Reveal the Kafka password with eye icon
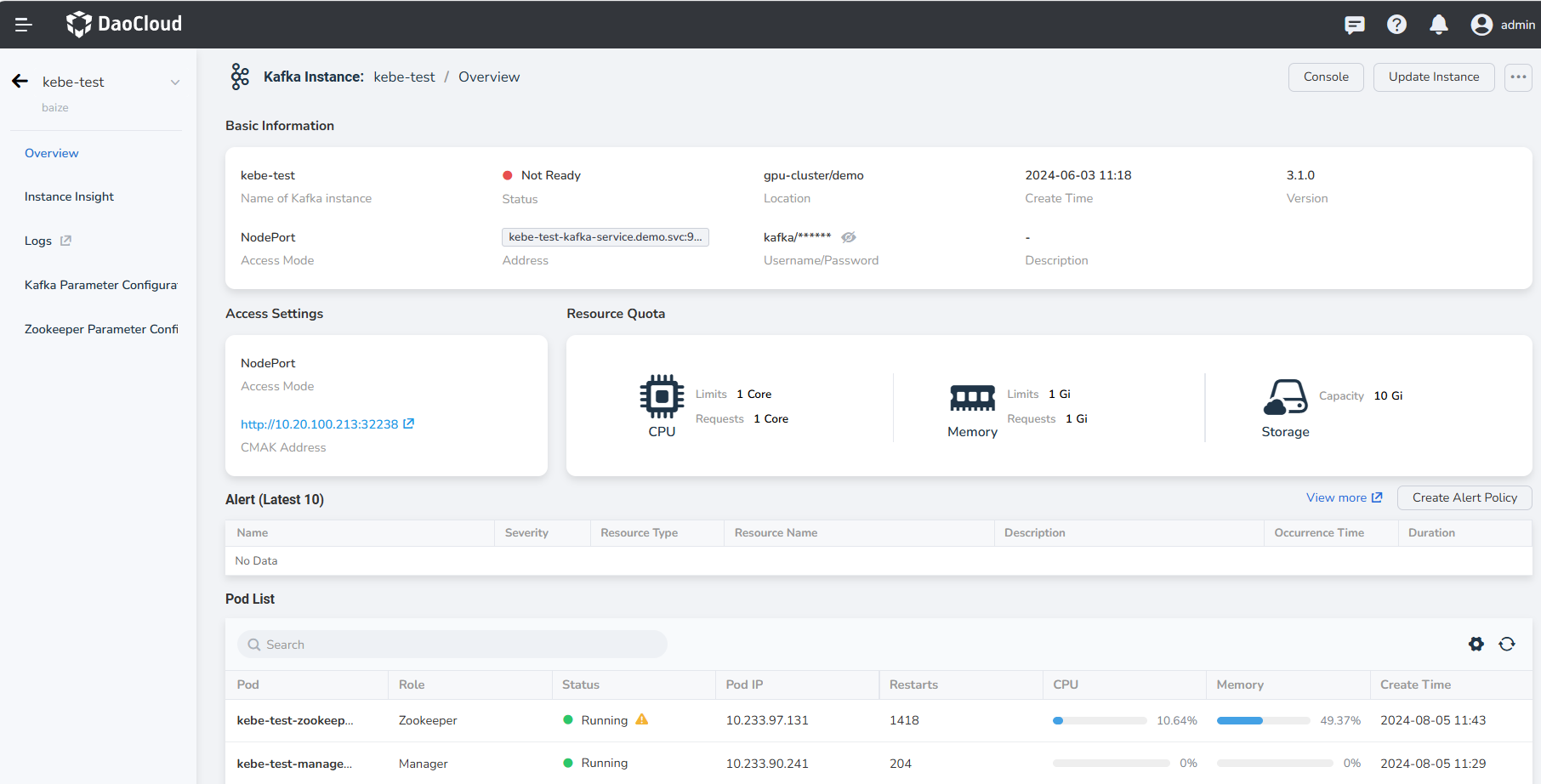The height and width of the screenshot is (784, 1541). point(848,237)
